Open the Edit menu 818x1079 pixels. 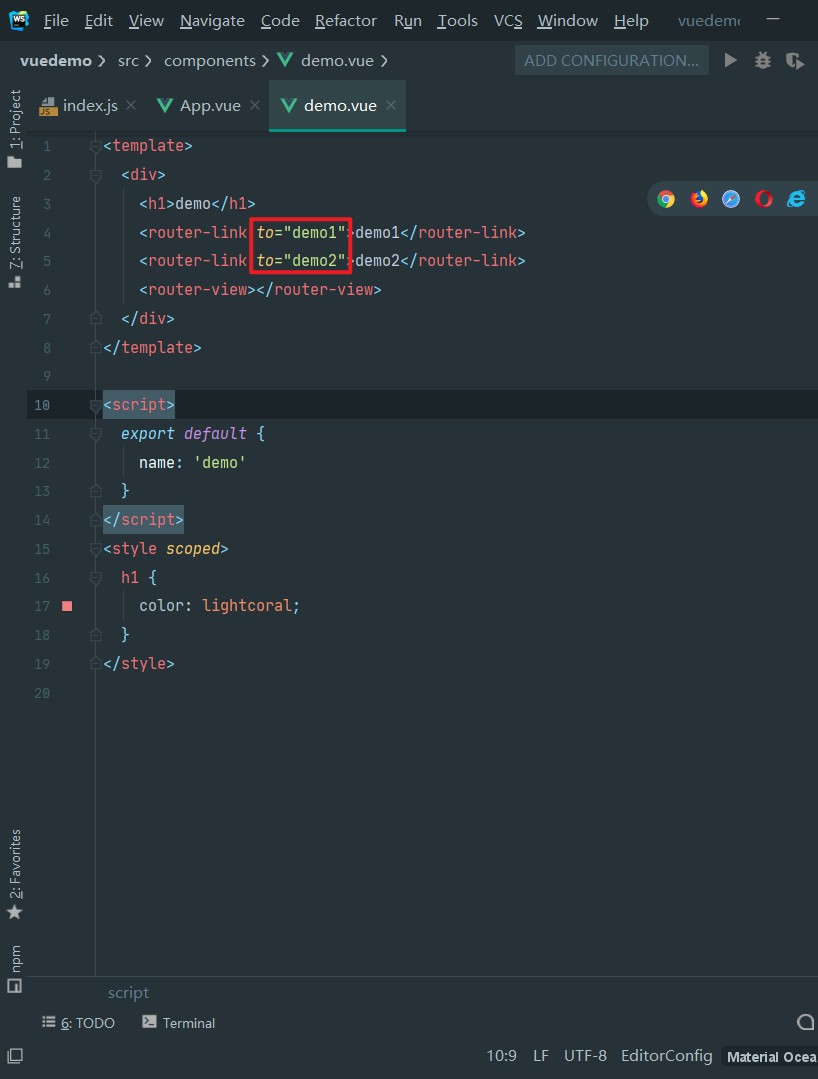(98, 21)
